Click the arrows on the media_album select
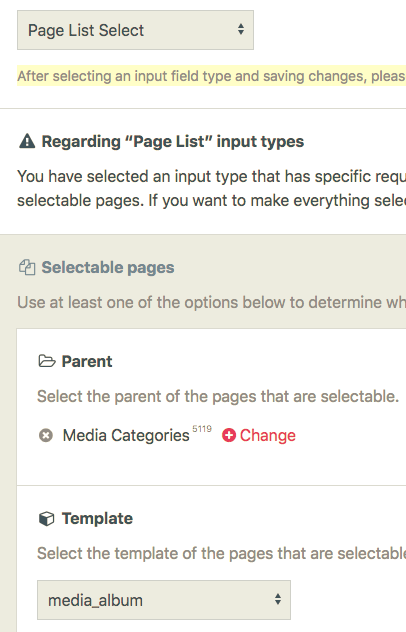This screenshot has width=406, height=632. pos(278,599)
